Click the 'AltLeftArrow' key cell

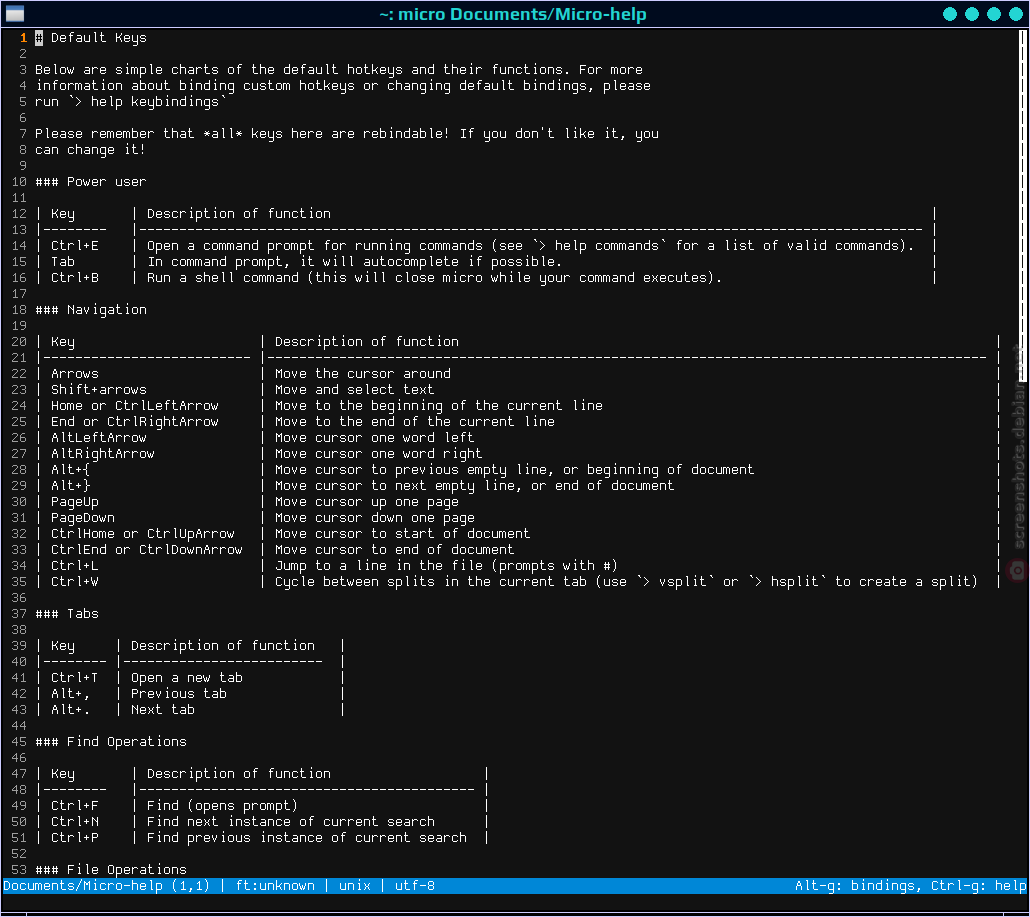pos(99,437)
